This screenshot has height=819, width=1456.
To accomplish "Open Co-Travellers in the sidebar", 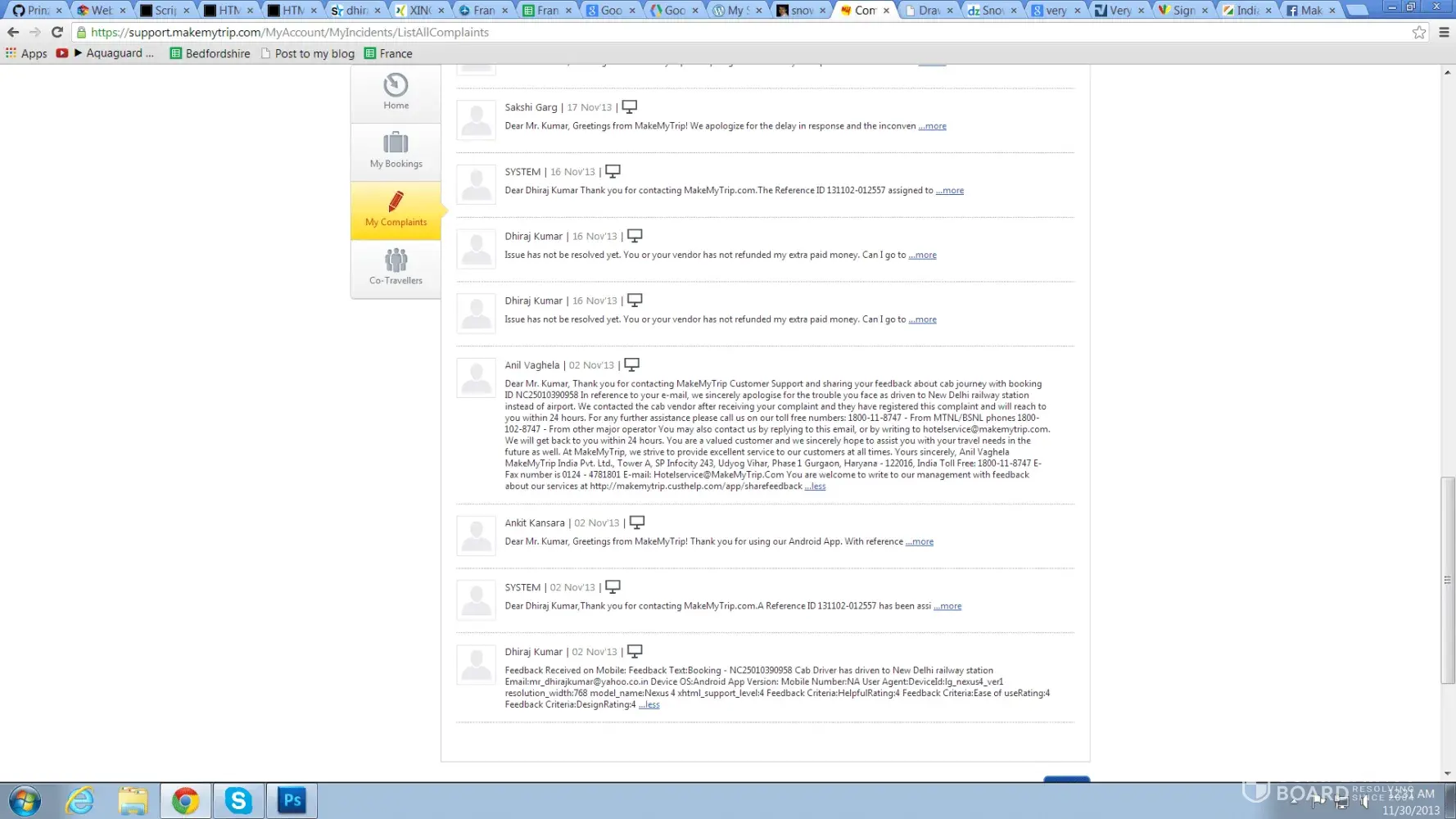I will tap(396, 267).
